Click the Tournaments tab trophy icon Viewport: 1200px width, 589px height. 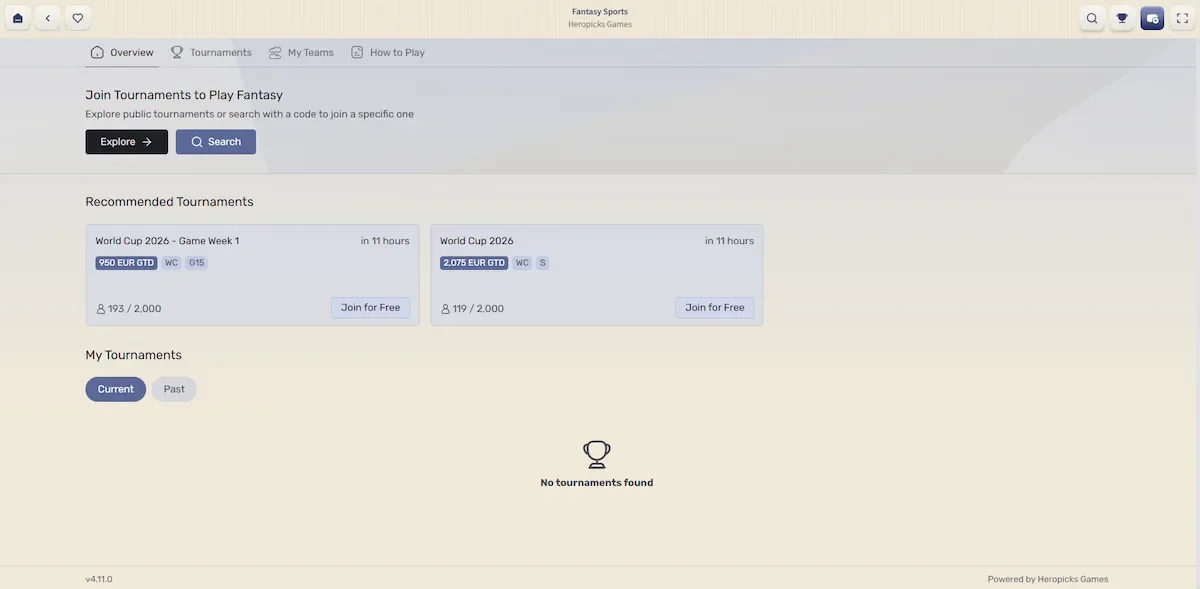[177, 52]
